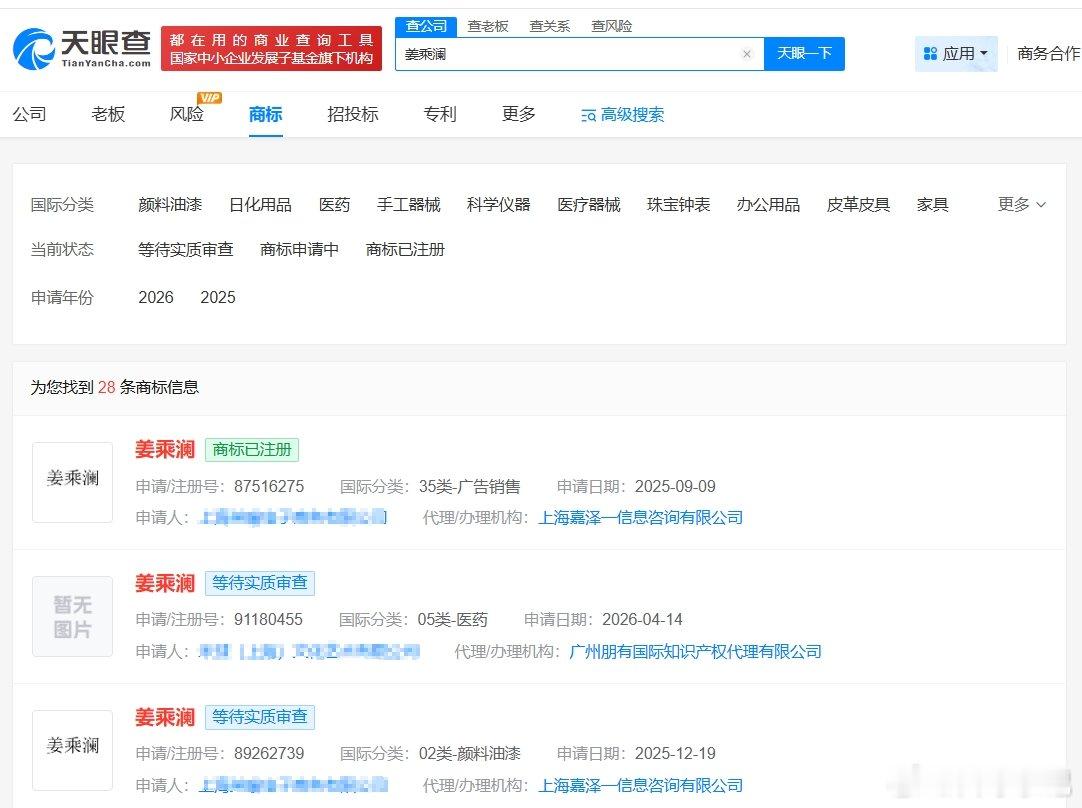The width and height of the screenshot is (1082, 808).
Task: Click application date 2025-12-19
Action: (x=675, y=753)
